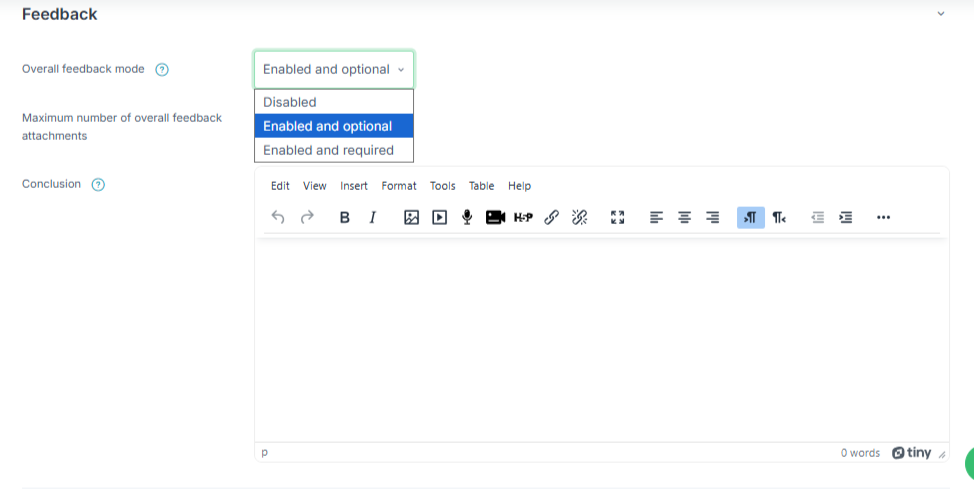This screenshot has width=974, height=490.
Task: Open the Help menu
Action: click(519, 186)
